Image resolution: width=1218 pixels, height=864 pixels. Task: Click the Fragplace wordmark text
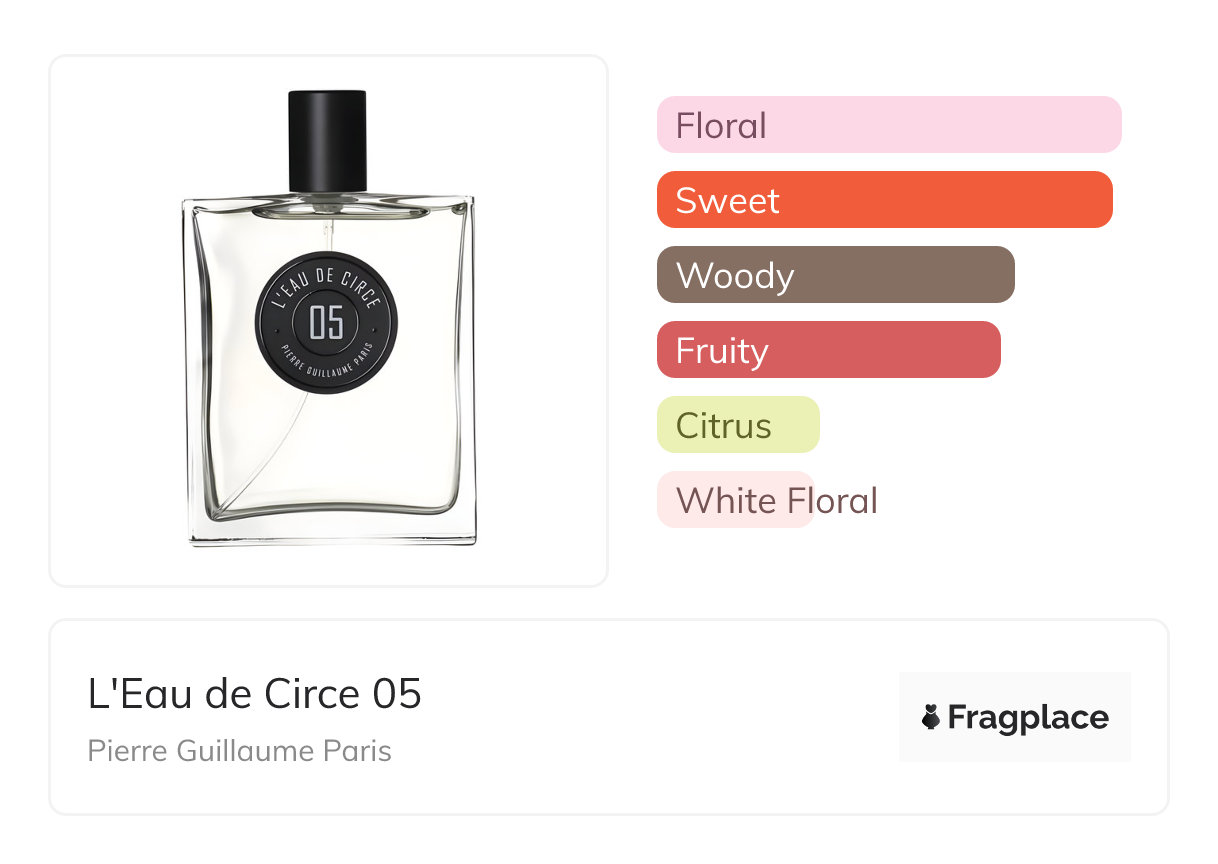(x=1028, y=718)
